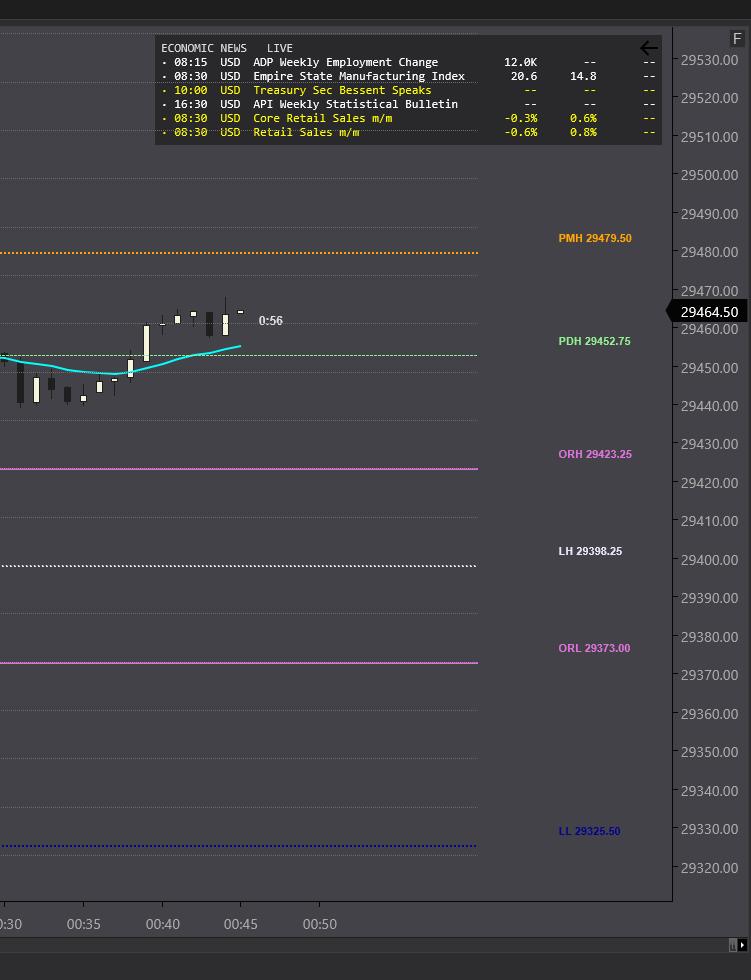
Task: Click the 00:45 time axis label
Action: [x=241, y=924]
